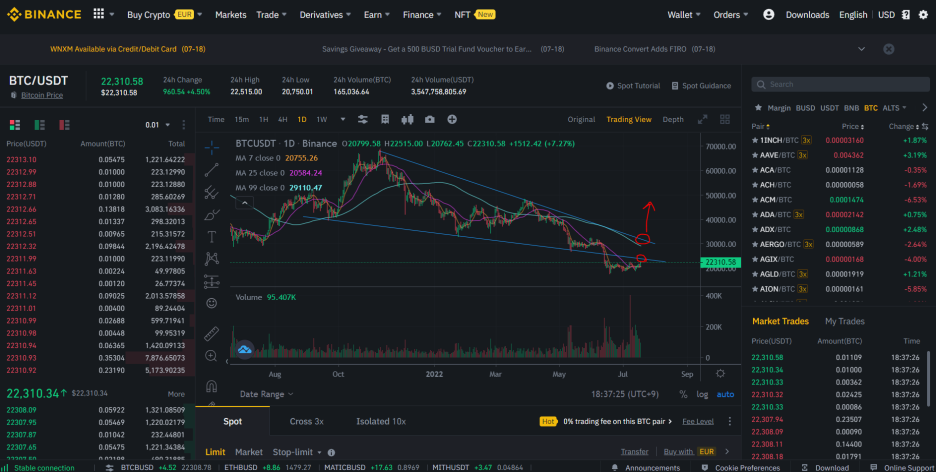The height and width of the screenshot is (472, 936).
Task: Click the pairs Search field
Action: [x=840, y=85]
